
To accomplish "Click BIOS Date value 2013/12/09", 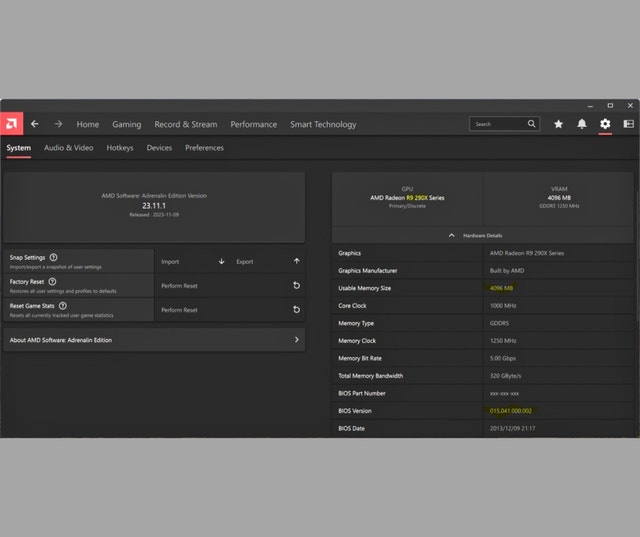I will (512, 428).
